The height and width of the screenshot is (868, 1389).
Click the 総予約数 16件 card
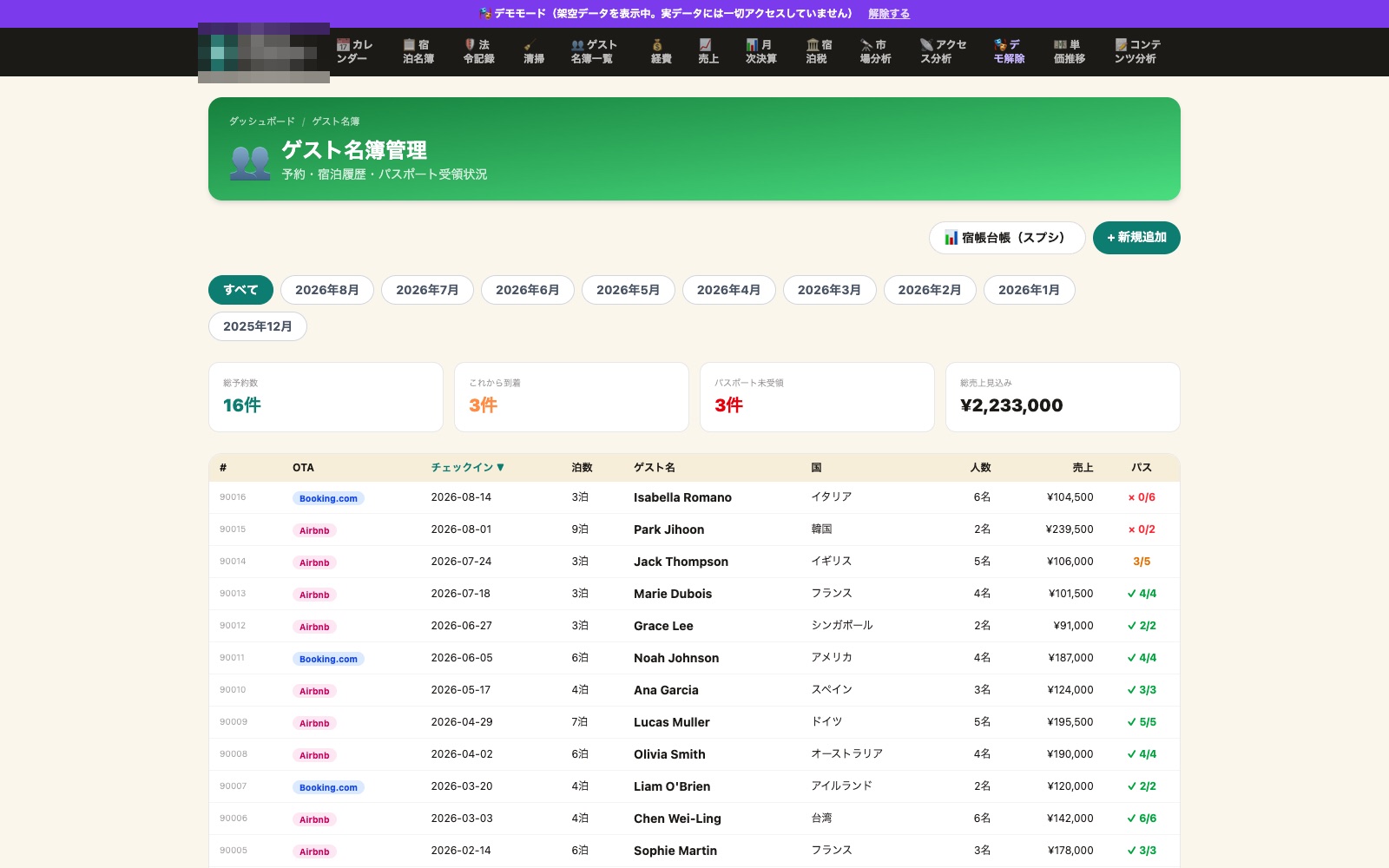tap(326, 397)
